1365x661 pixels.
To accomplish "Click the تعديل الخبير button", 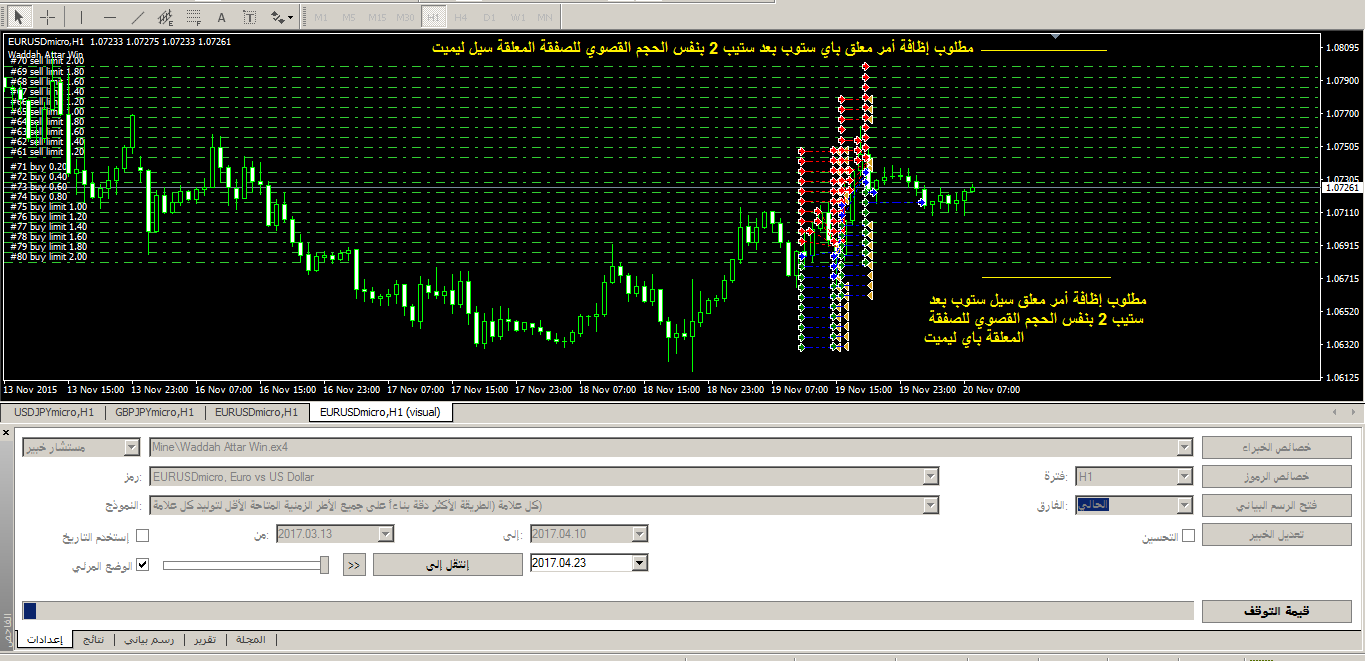I will pyautogui.click(x=1276, y=535).
